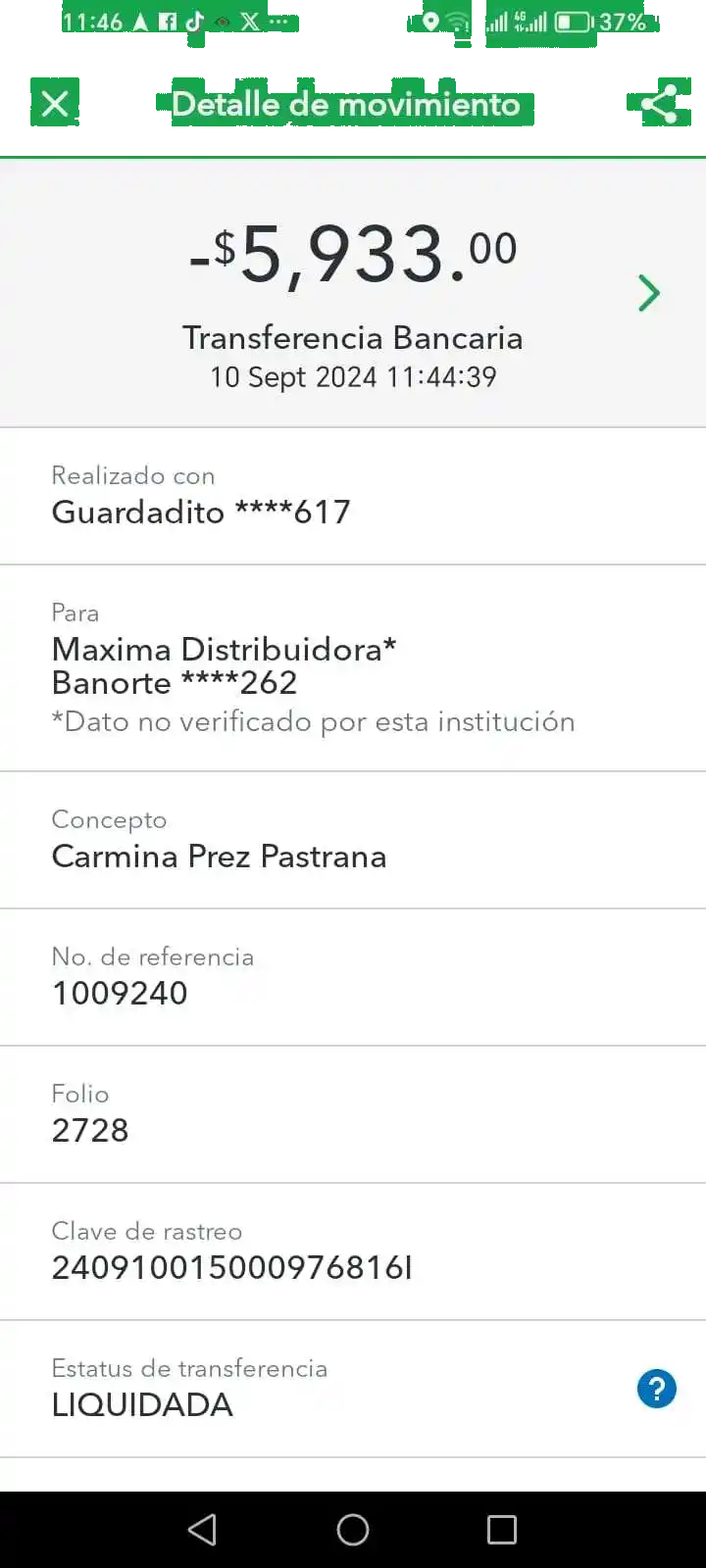Image resolution: width=706 pixels, height=1568 pixels.
Task: Tap the Maxima Distribuidora recipient name
Action: pos(224,649)
